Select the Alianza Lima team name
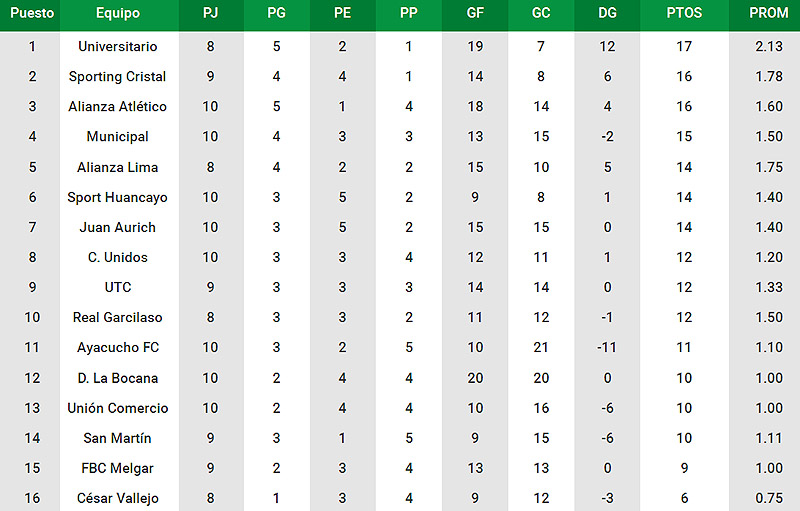The image size is (800, 511). point(117,167)
